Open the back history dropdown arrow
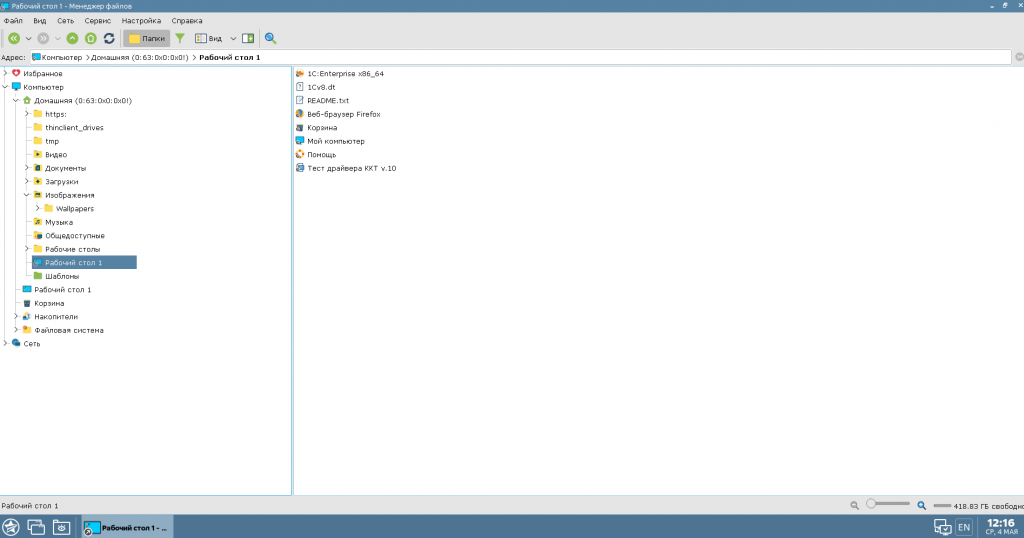Screen dimensions: 1024x538 28,39
